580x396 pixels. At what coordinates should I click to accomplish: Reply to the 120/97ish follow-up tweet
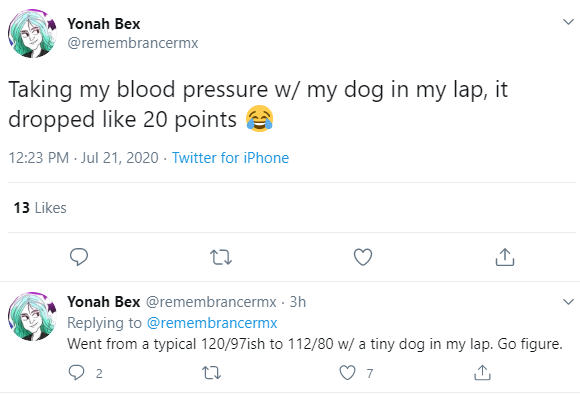click(x=77, y=373)
